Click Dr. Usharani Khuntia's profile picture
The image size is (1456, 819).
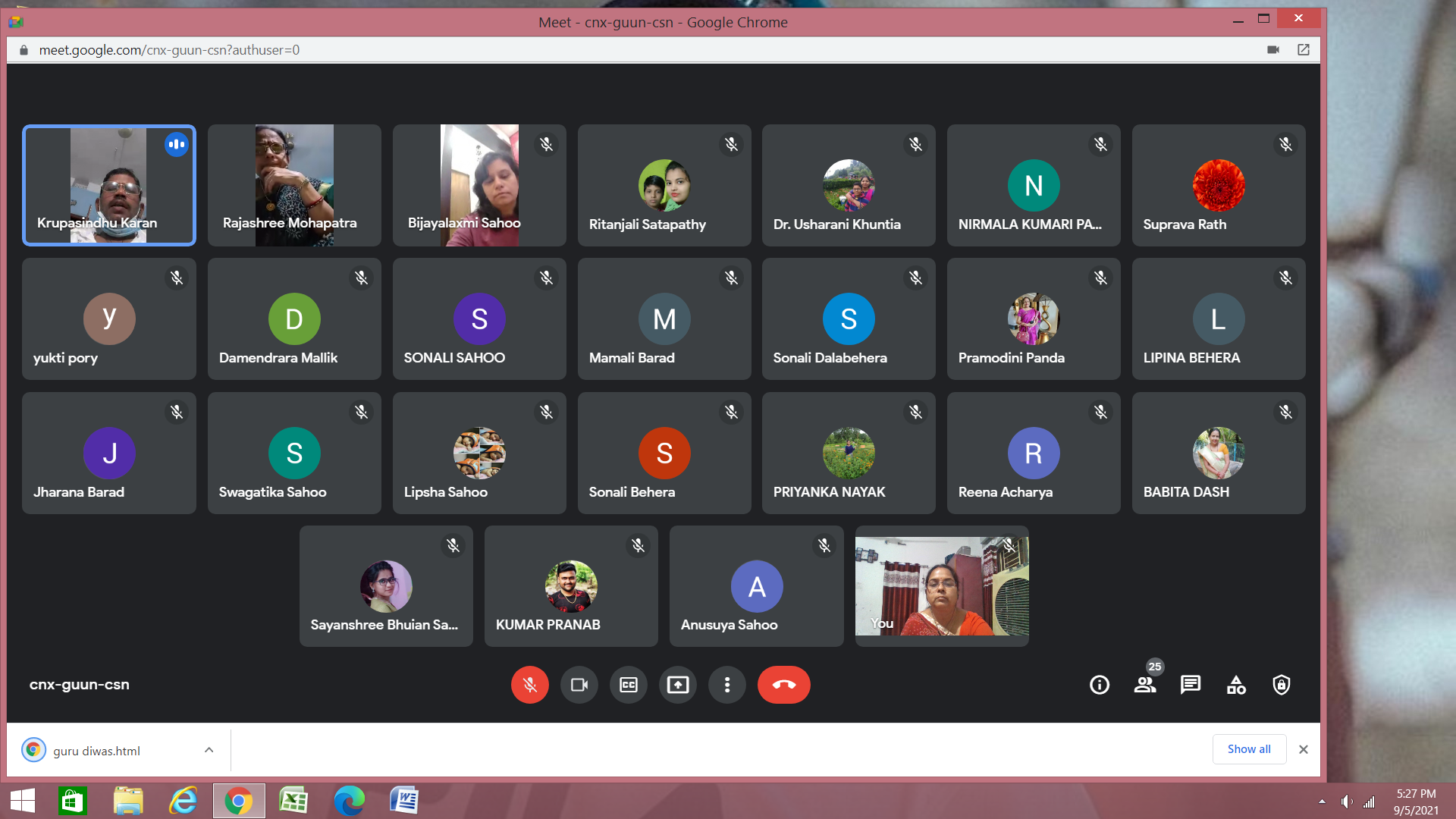coord(849,185)
